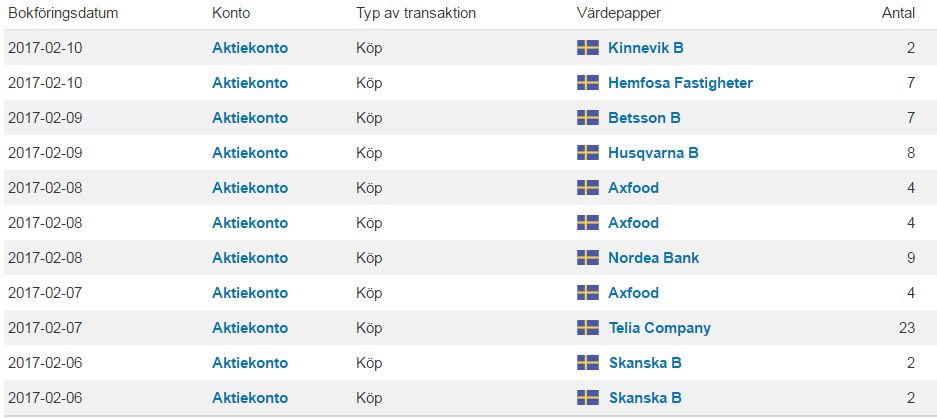Screen dimensions: 937x418
Task: Click the flag icon beside Nordea Bank
Action: pyautogui.click(x=587, y=258)
